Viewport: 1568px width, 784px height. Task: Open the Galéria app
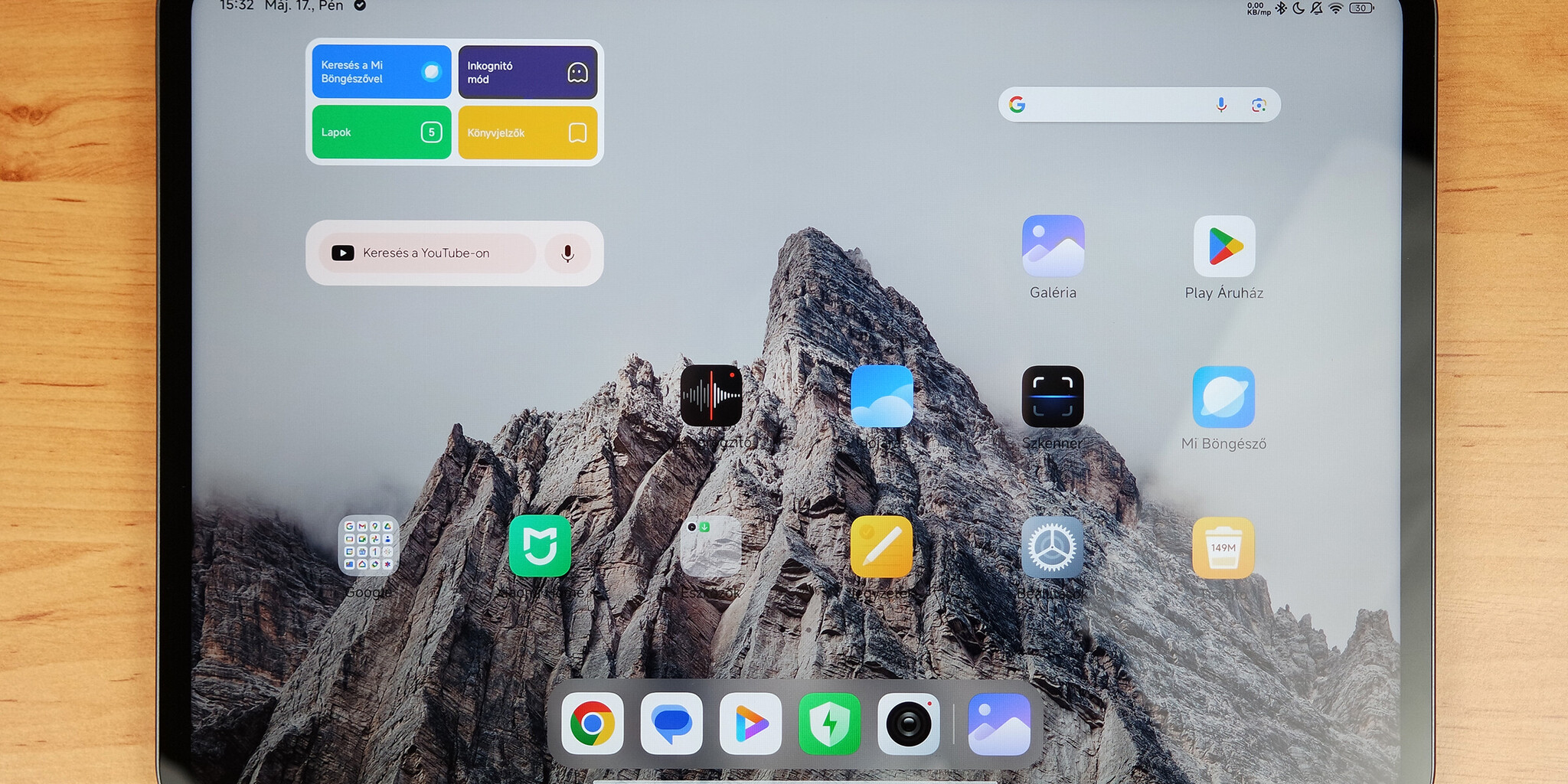click(1053, 246)
